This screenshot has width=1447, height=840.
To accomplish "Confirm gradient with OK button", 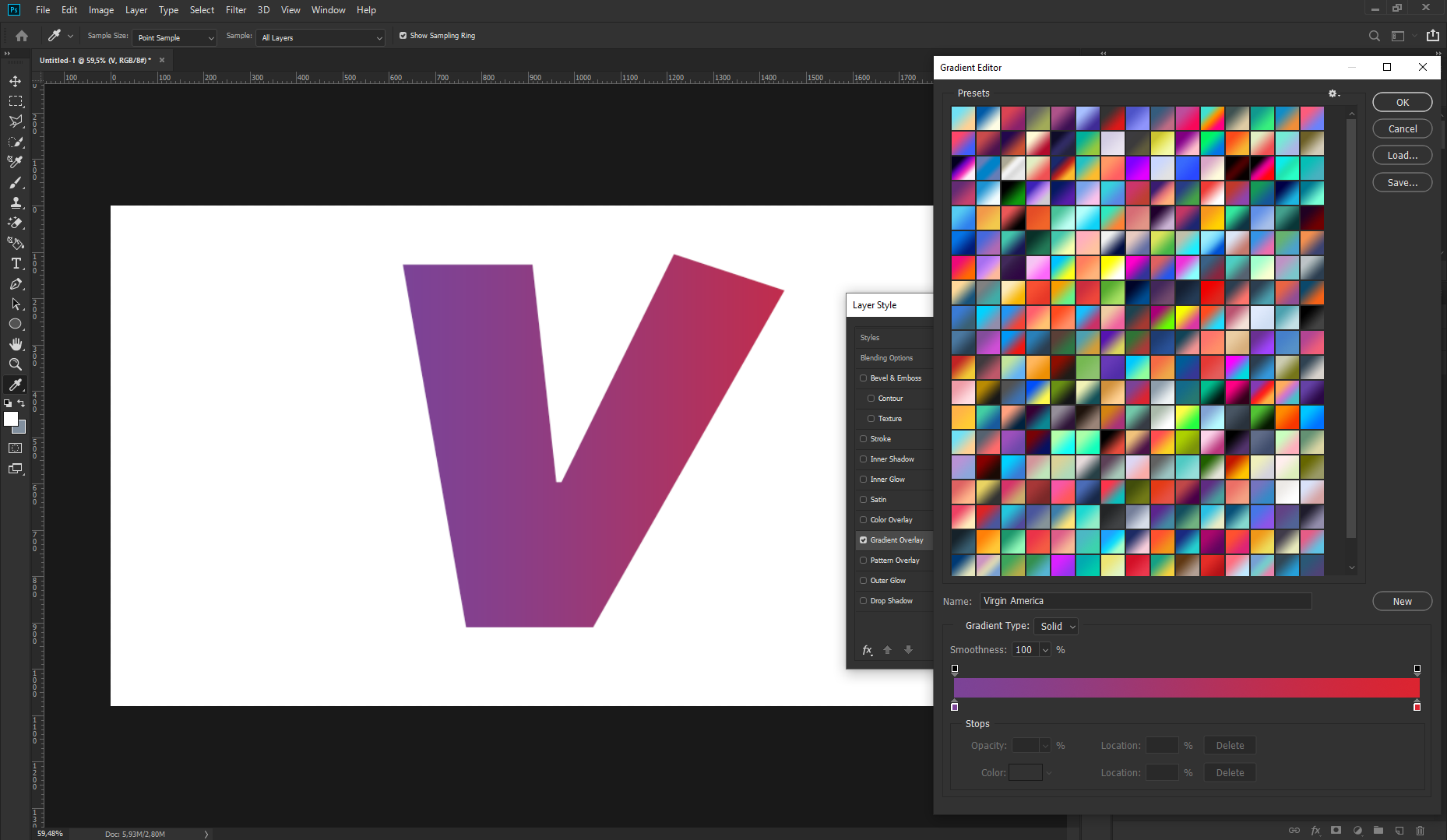I will [x=1403, y=103].
